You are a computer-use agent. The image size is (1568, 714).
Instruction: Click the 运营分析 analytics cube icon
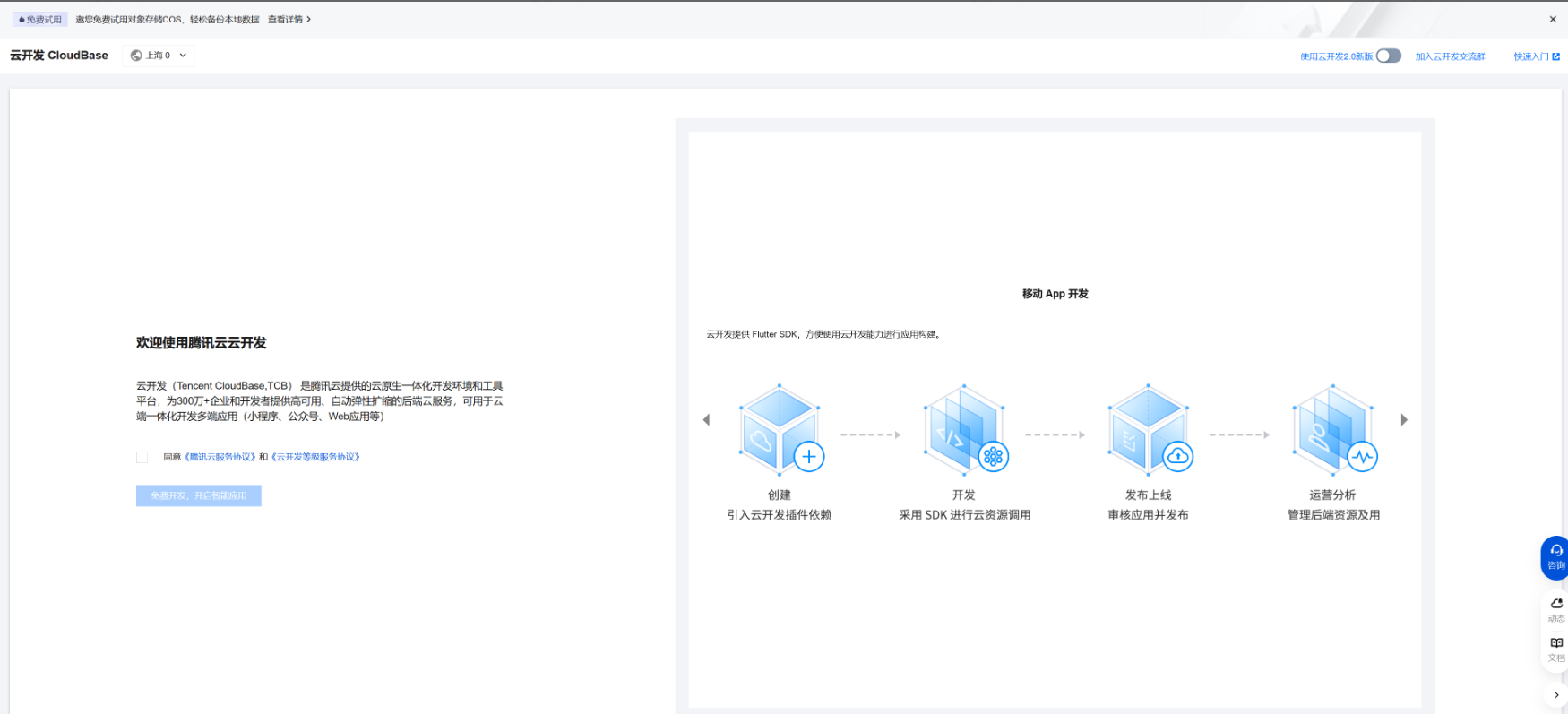point(1333,430)
